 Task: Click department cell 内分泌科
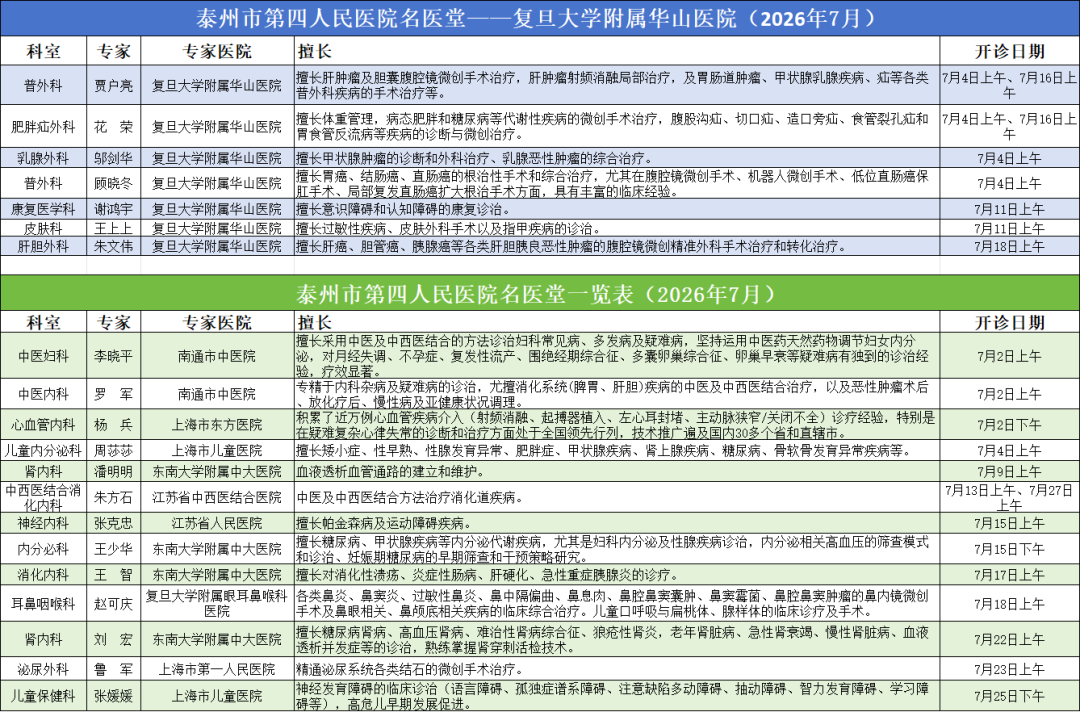[x=43, y=549]
